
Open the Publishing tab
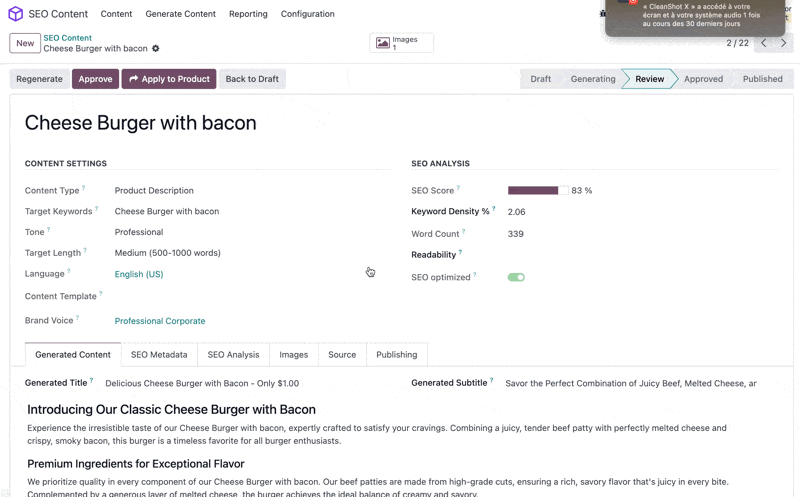[x=396, y=354]
